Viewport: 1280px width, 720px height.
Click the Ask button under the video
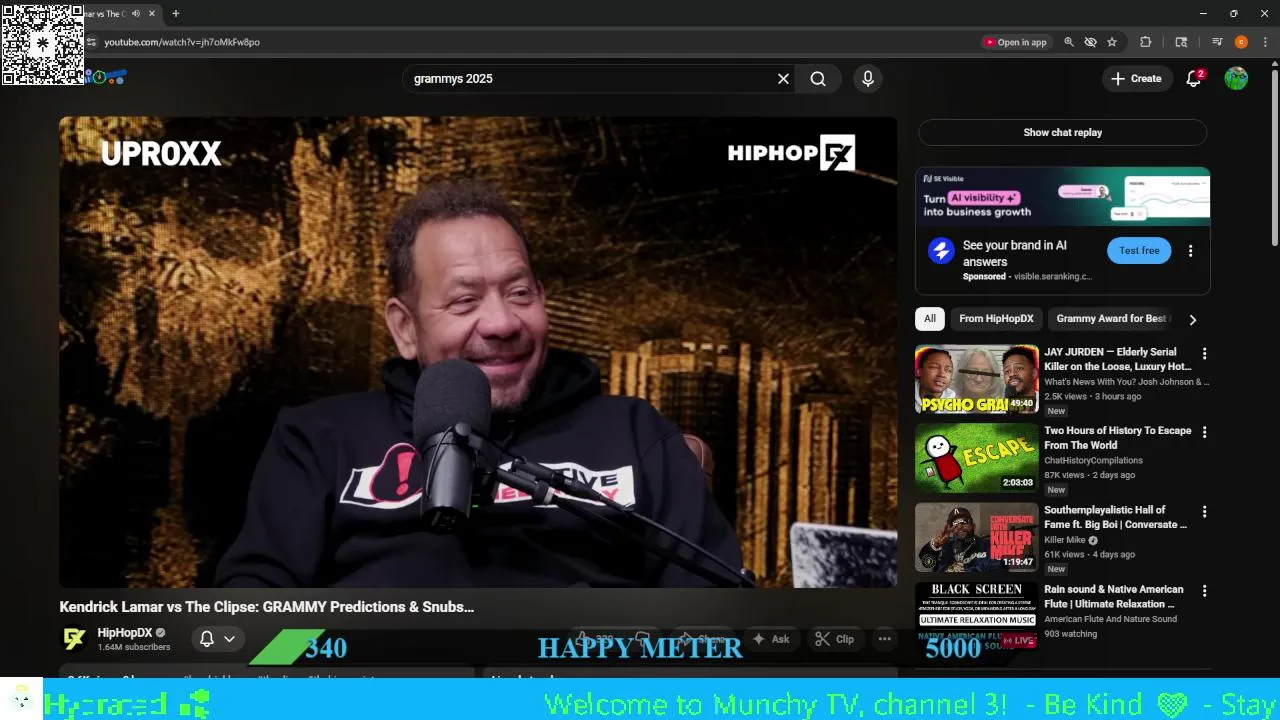(x=770, y=639)
